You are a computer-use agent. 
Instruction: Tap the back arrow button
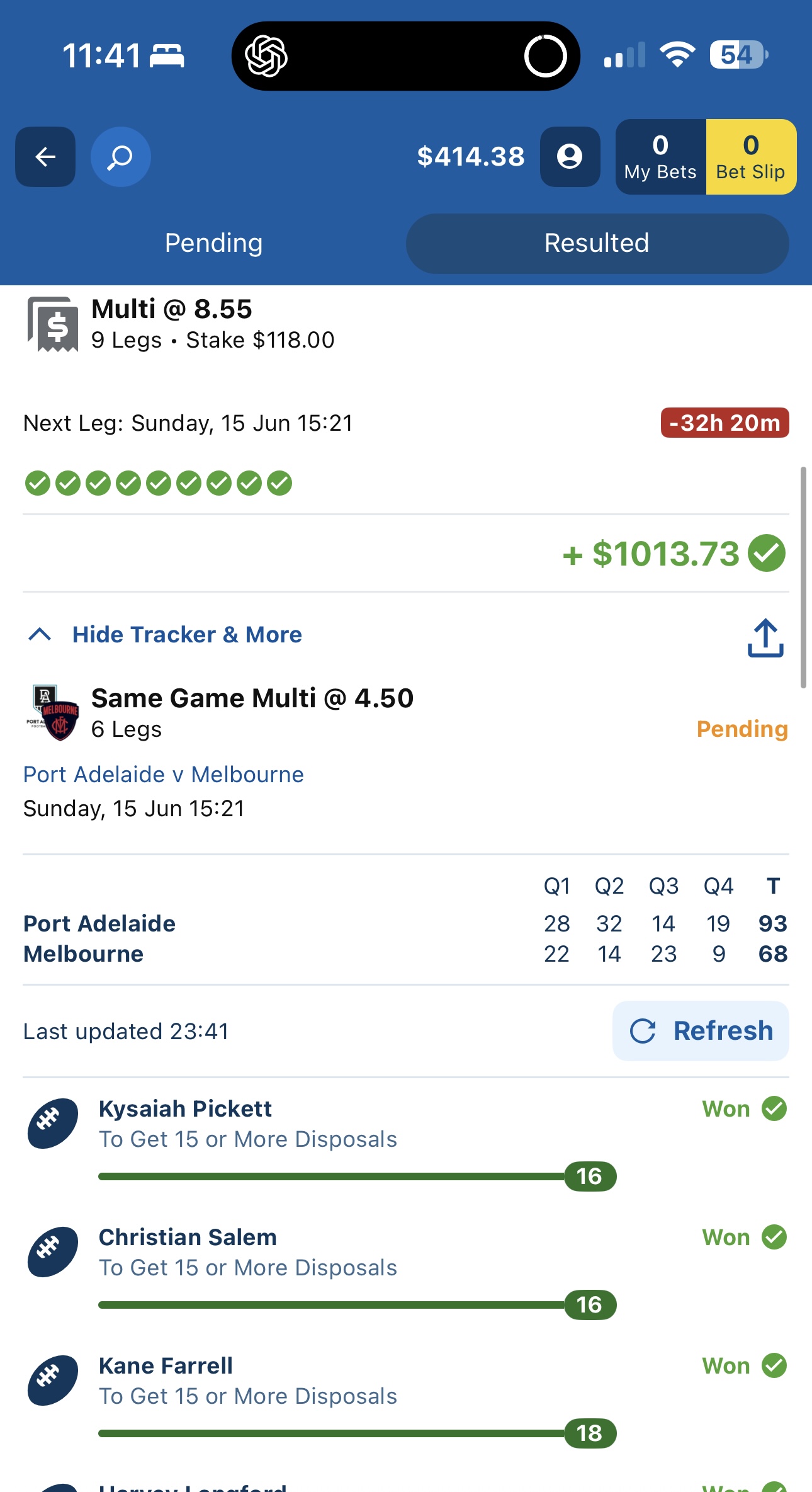pos(45,157)
